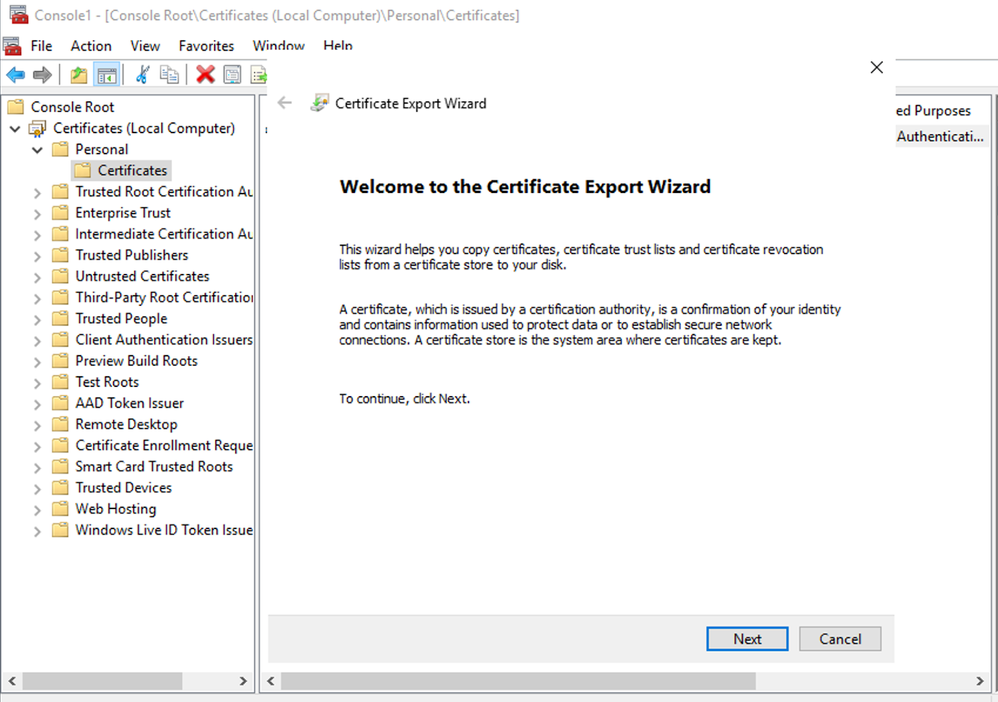The height and width of the screenshot is (702, 998).
Task: Click the wizard's back arrow icon
Action: [285, 103]
